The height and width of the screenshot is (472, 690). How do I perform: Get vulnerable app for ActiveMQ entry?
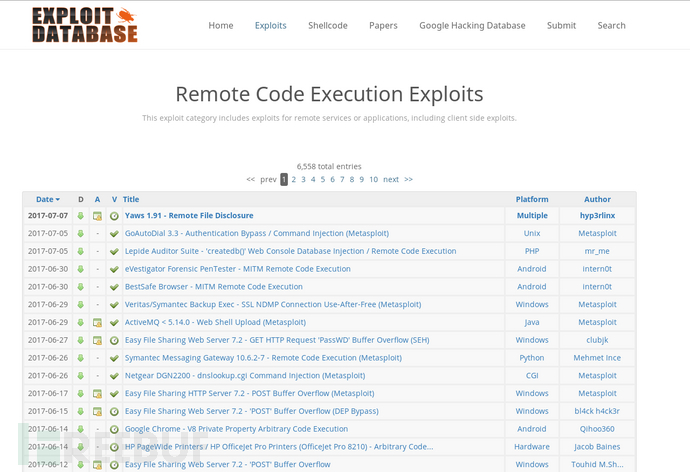[97, 323]
